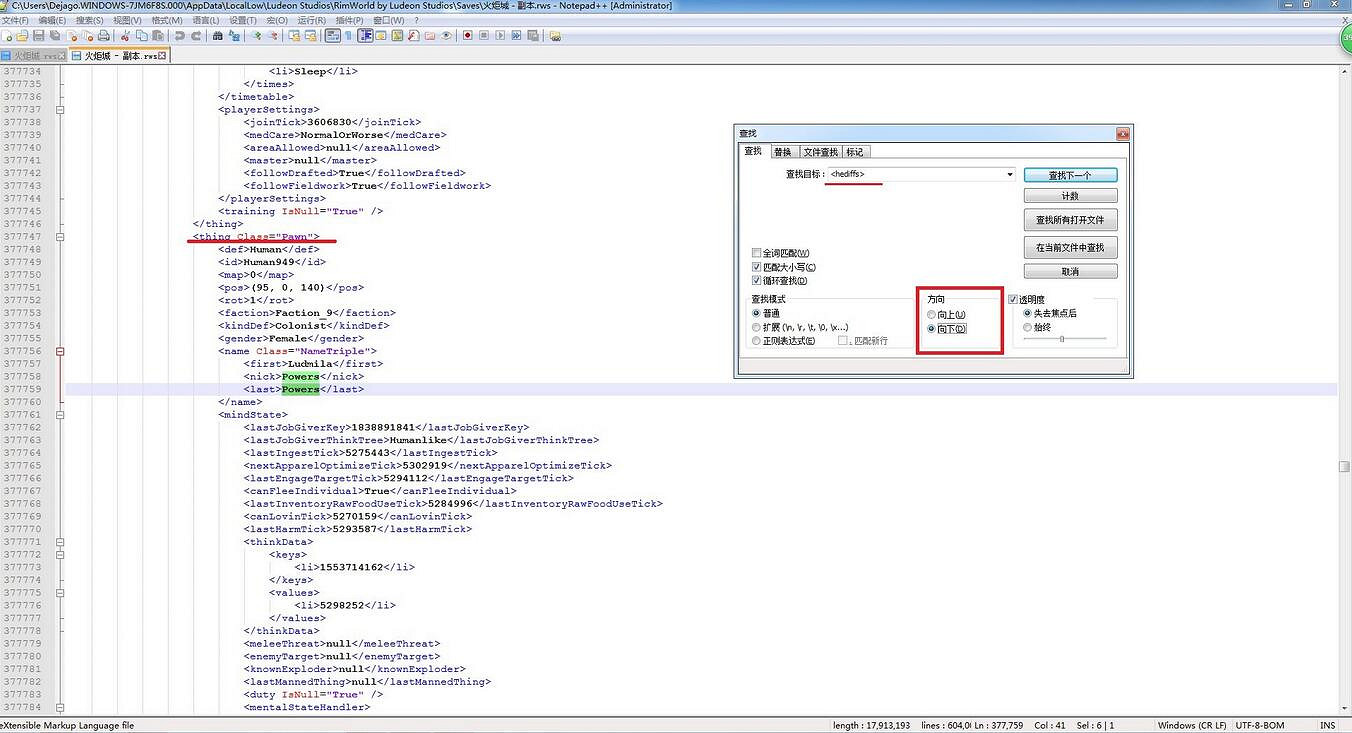Click the Find binoculars toolbar icon
Image resolution: width=1352 pixels, height=733 pixels.
[x=218, y=36]
